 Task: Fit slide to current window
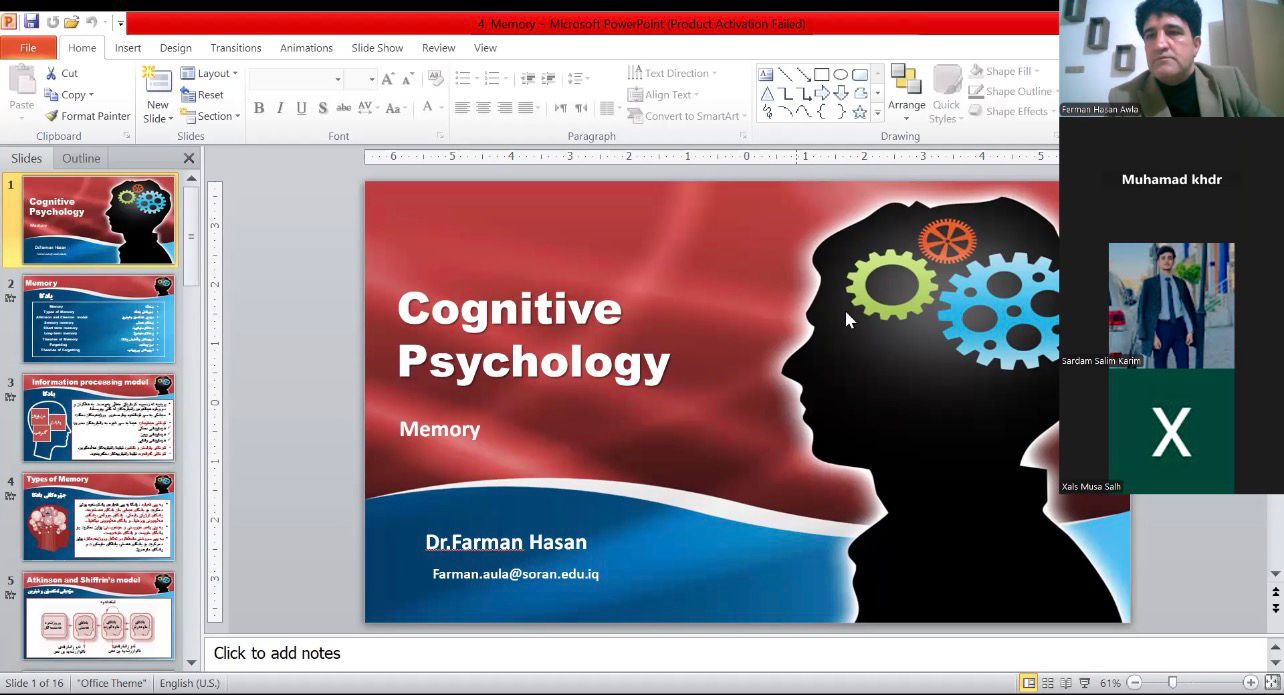1271,683
